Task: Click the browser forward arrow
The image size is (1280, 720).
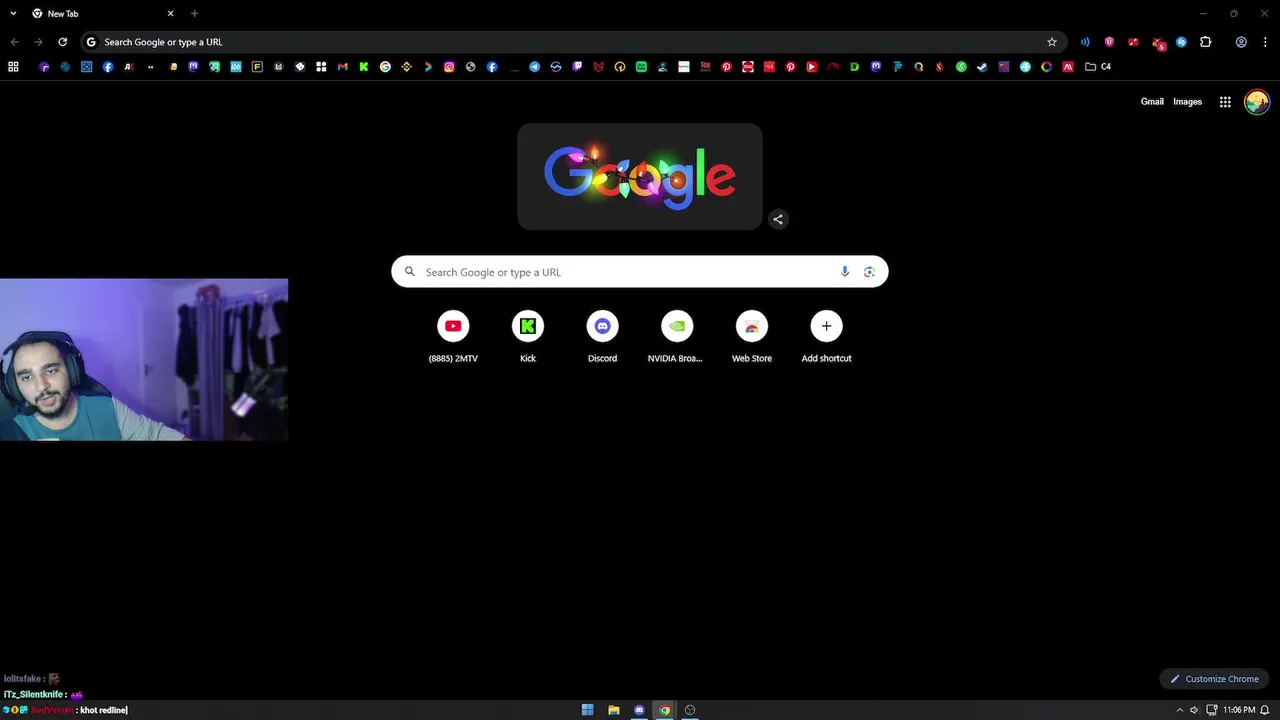Action: click(38, 42)
